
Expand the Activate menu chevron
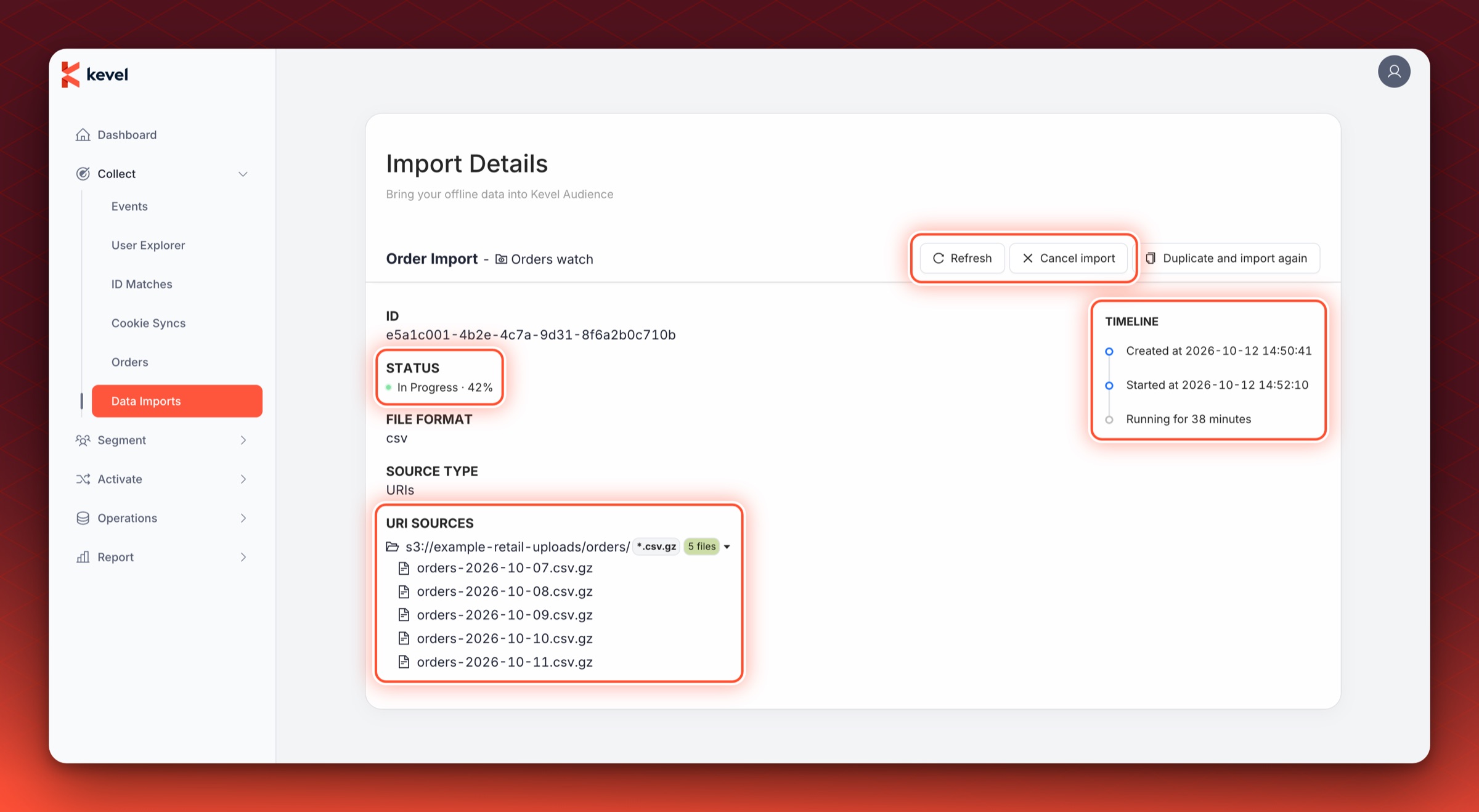(243, 479)
